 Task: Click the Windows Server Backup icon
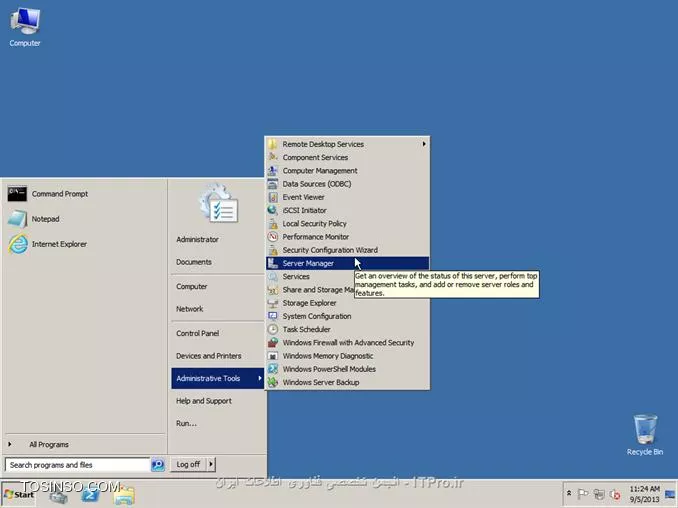273,382
